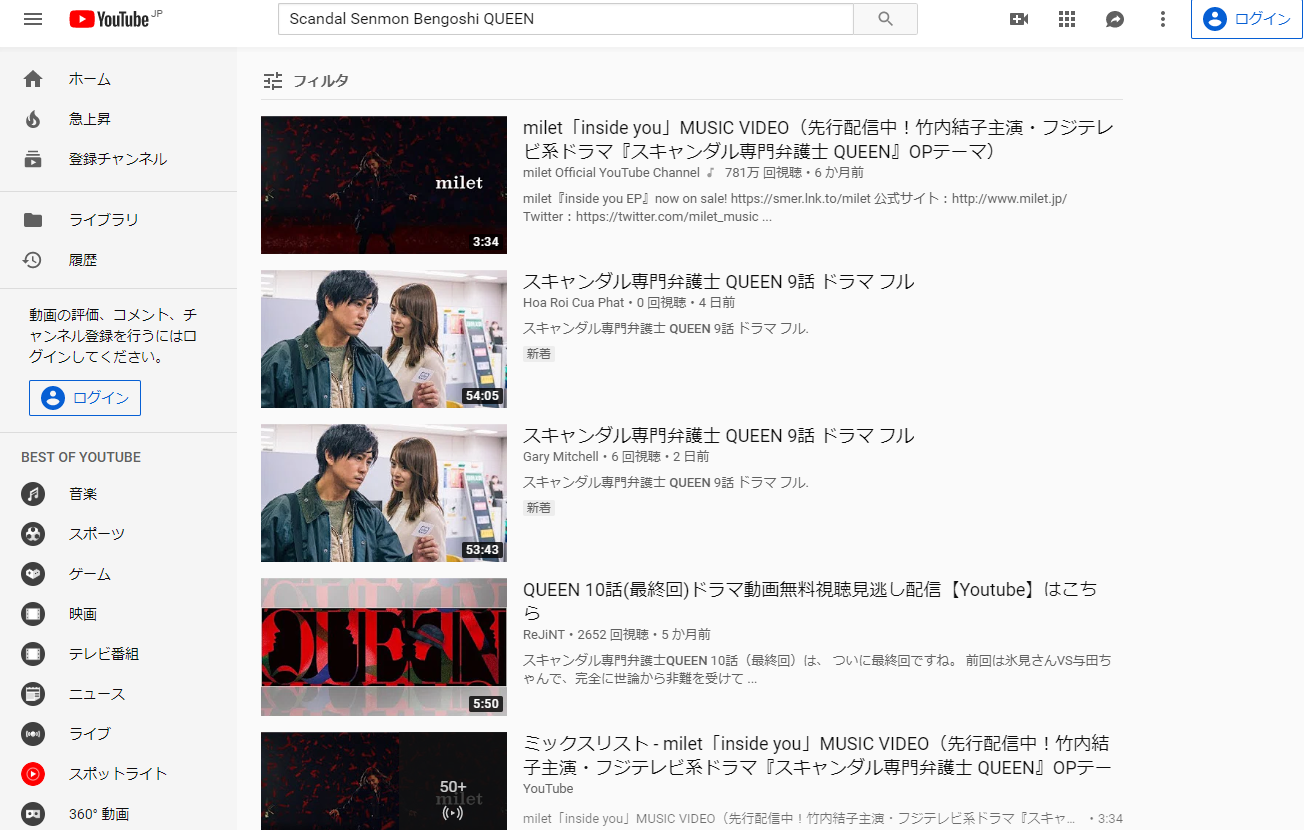The height and width of the screenshot is (830, 1306).
Task: Click the home icon in sidebar
Action: pyautogui.click(x=33, y=79)
